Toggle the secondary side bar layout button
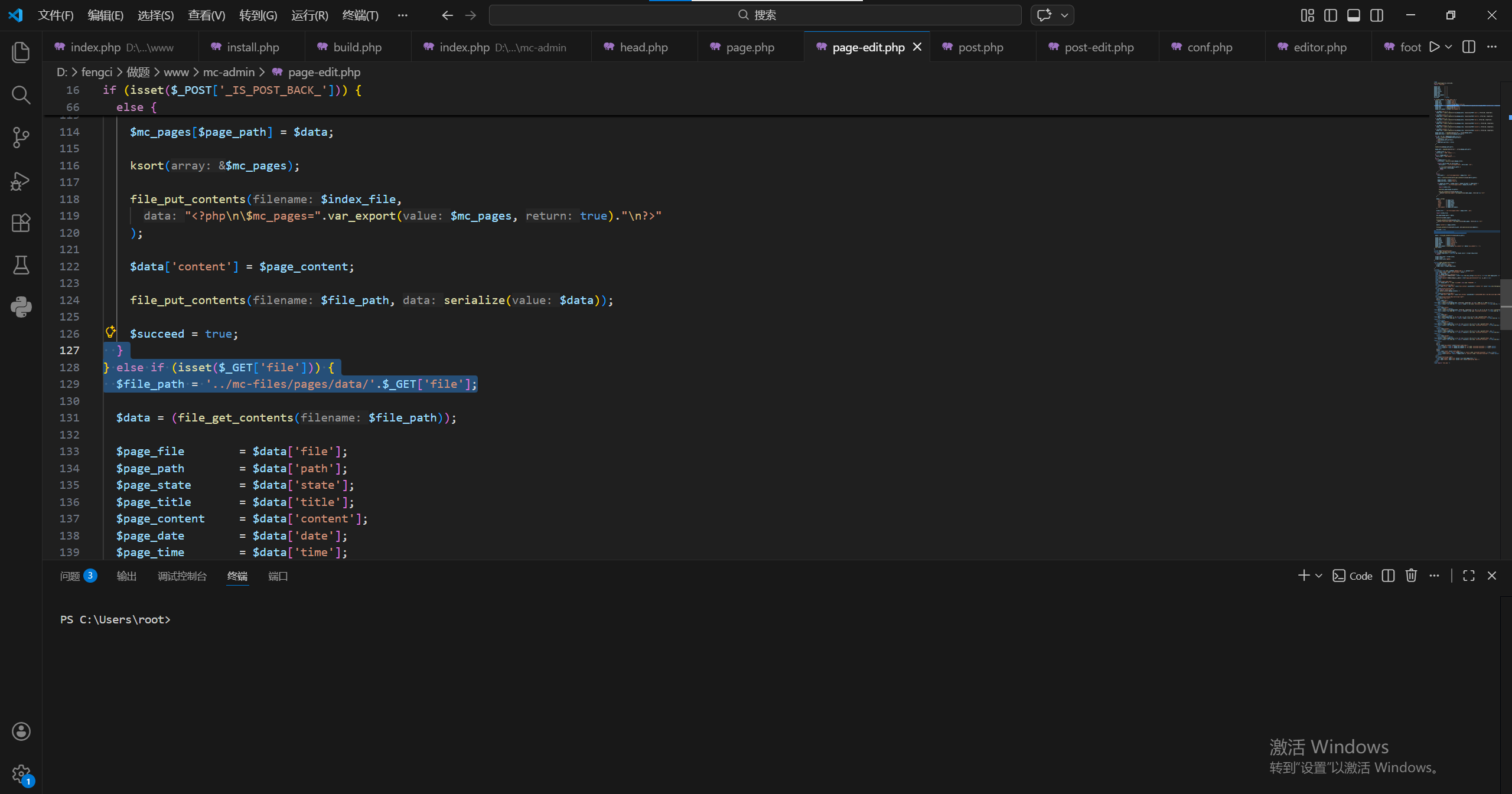 click(1377, 15)
